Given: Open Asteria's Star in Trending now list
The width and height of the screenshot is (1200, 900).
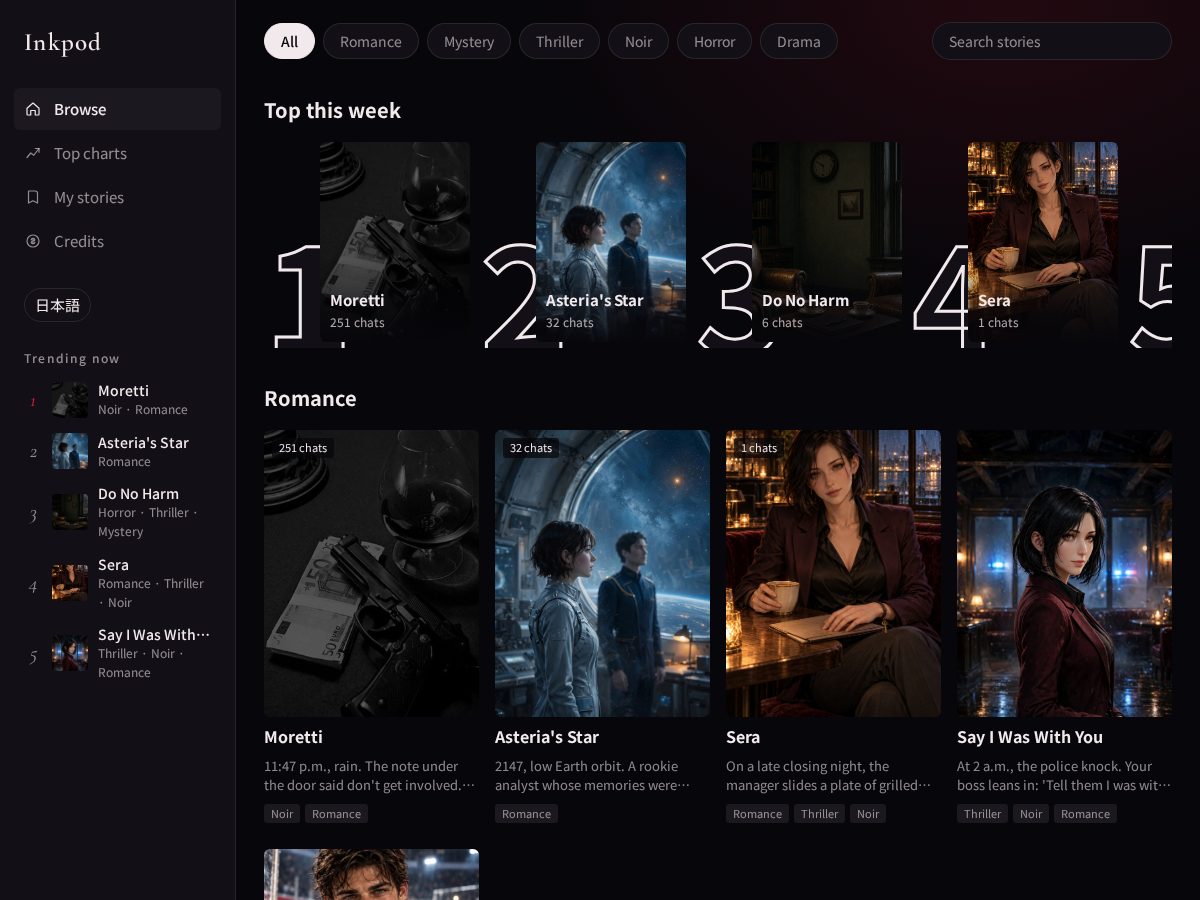Looking at the screenshot, I should point(117,452).
